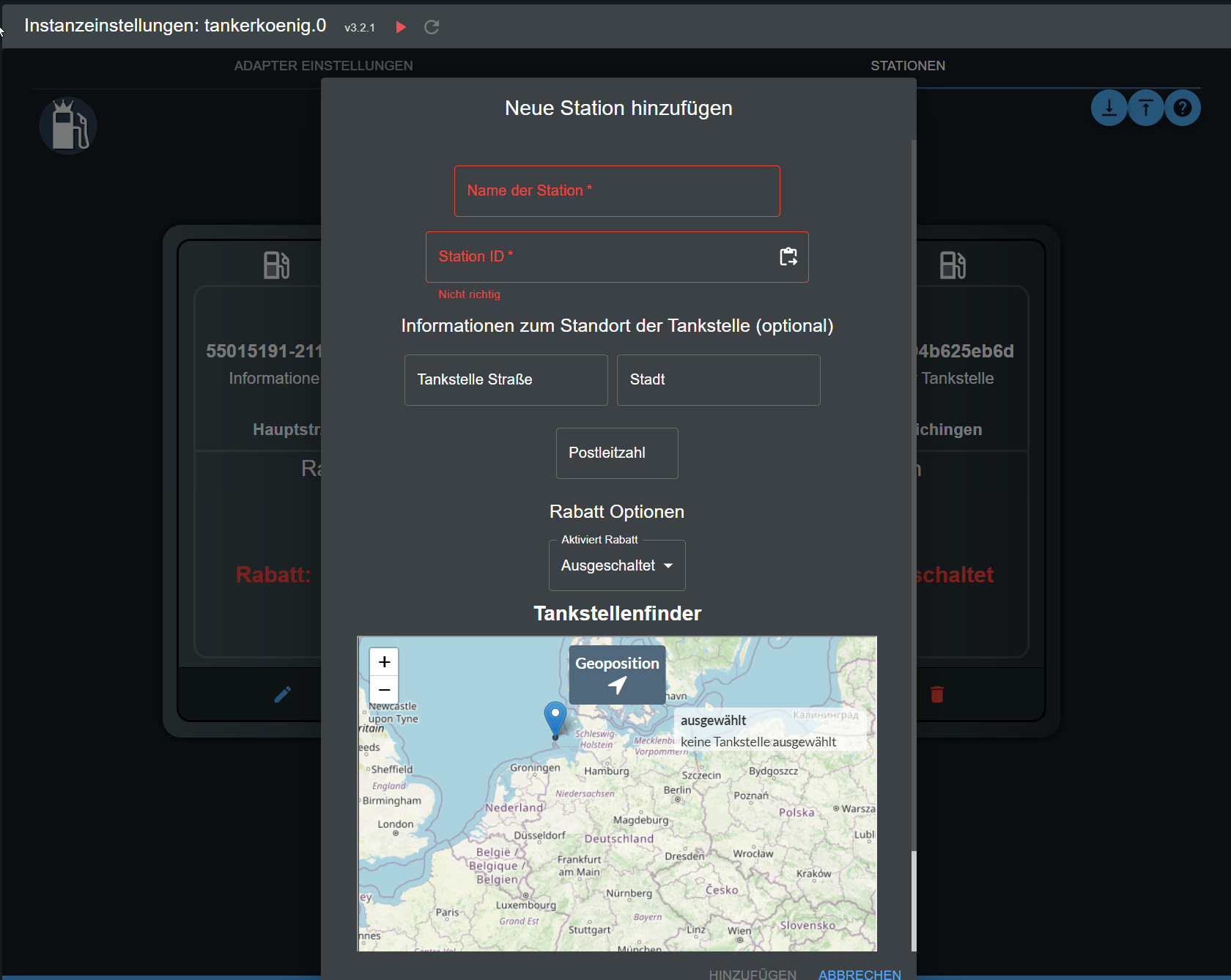Click the Postleitzahl input field
The image size is (1231, 980).
pos(617,453)
